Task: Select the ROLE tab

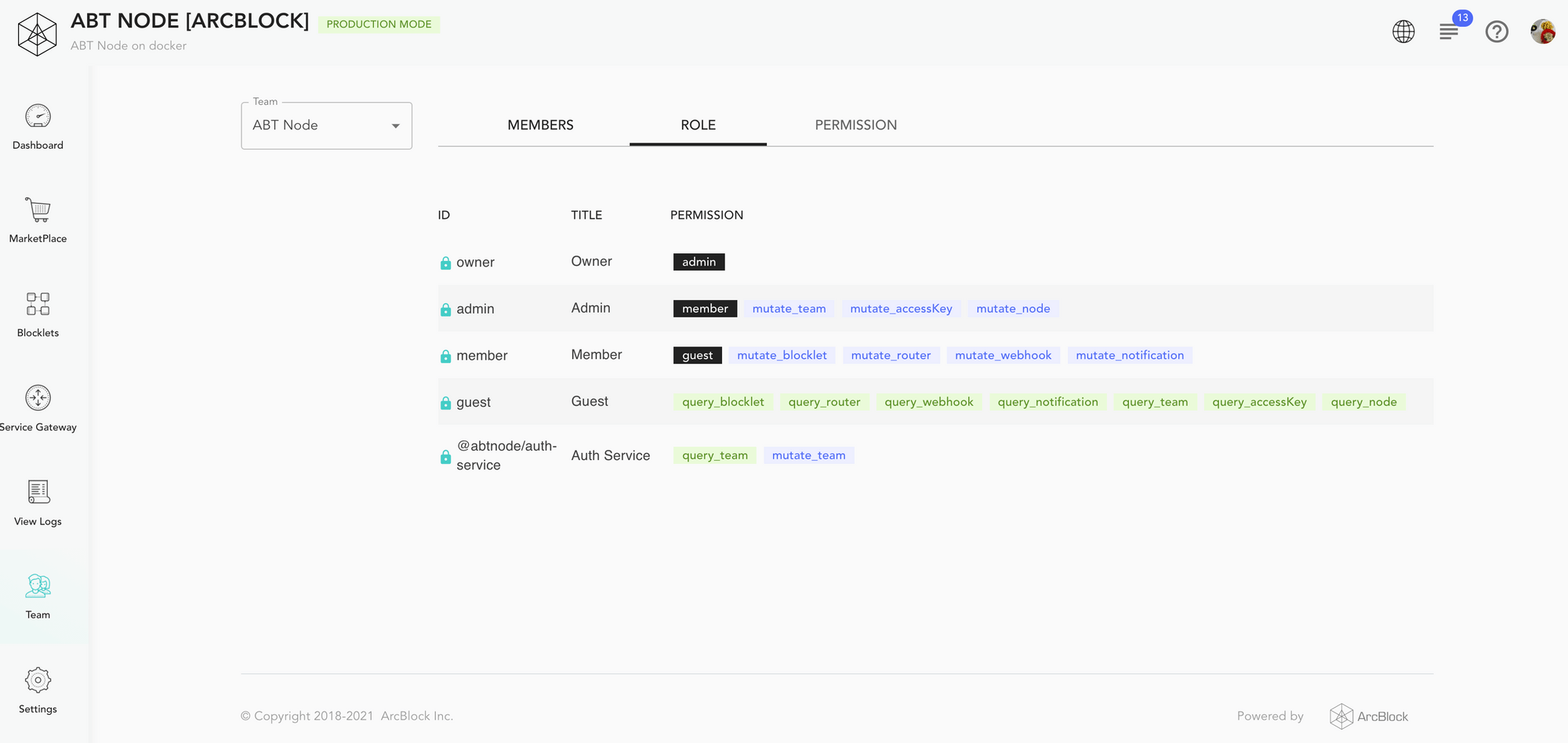Action: pos(698,125)
